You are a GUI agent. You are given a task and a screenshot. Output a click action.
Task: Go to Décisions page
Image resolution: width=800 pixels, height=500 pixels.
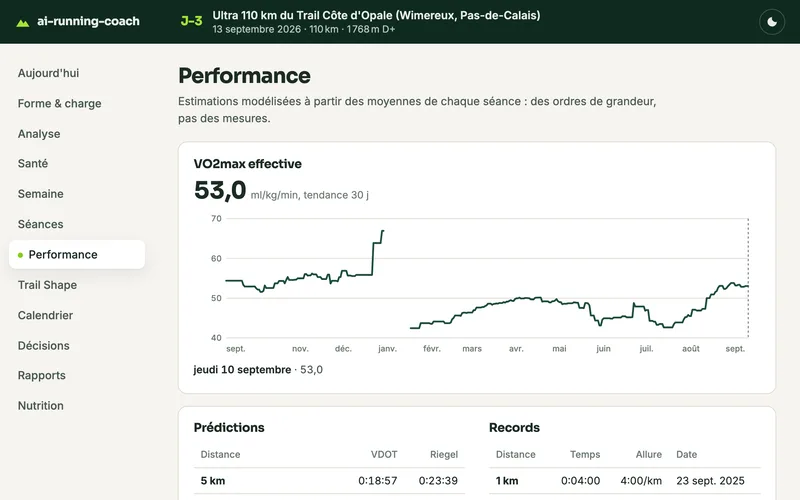[x=43, y=345]
